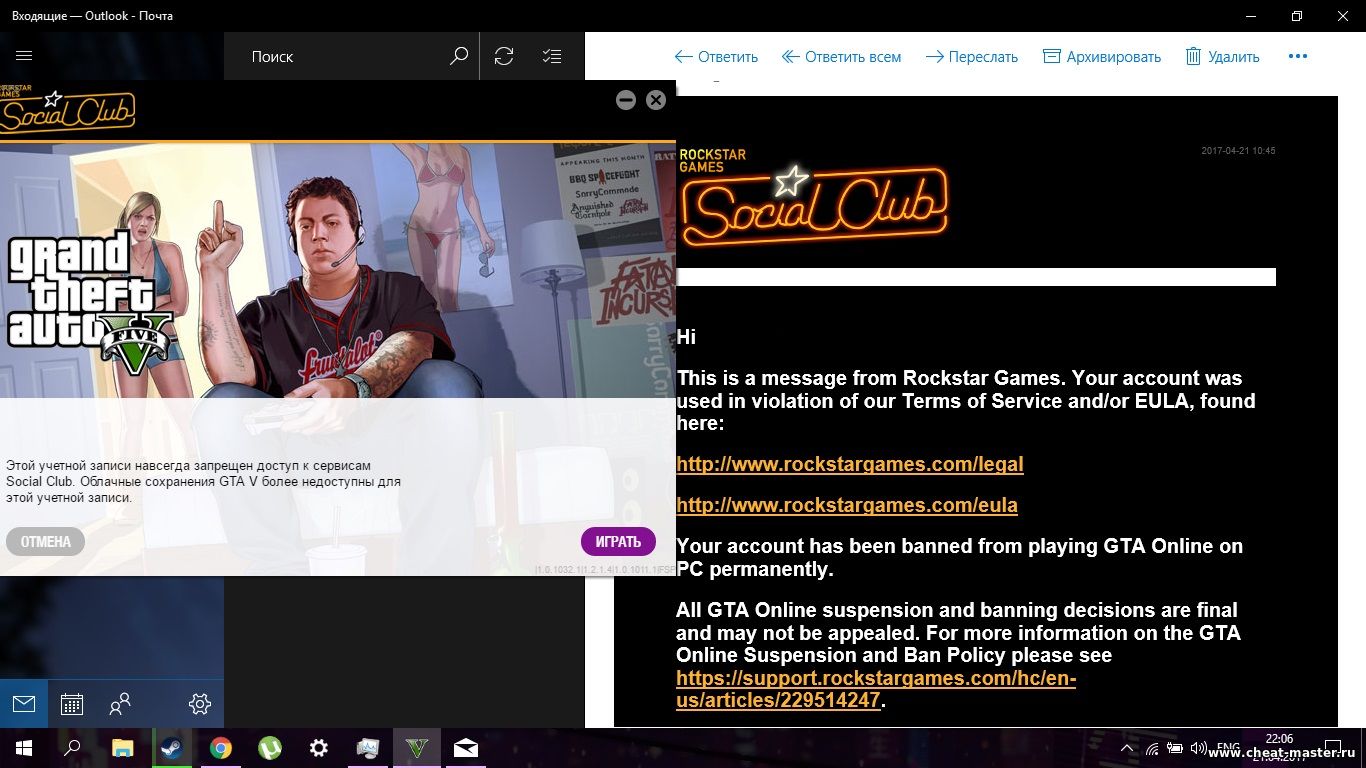Open the Calendar from Outlook sidebar

click(72, 704)
